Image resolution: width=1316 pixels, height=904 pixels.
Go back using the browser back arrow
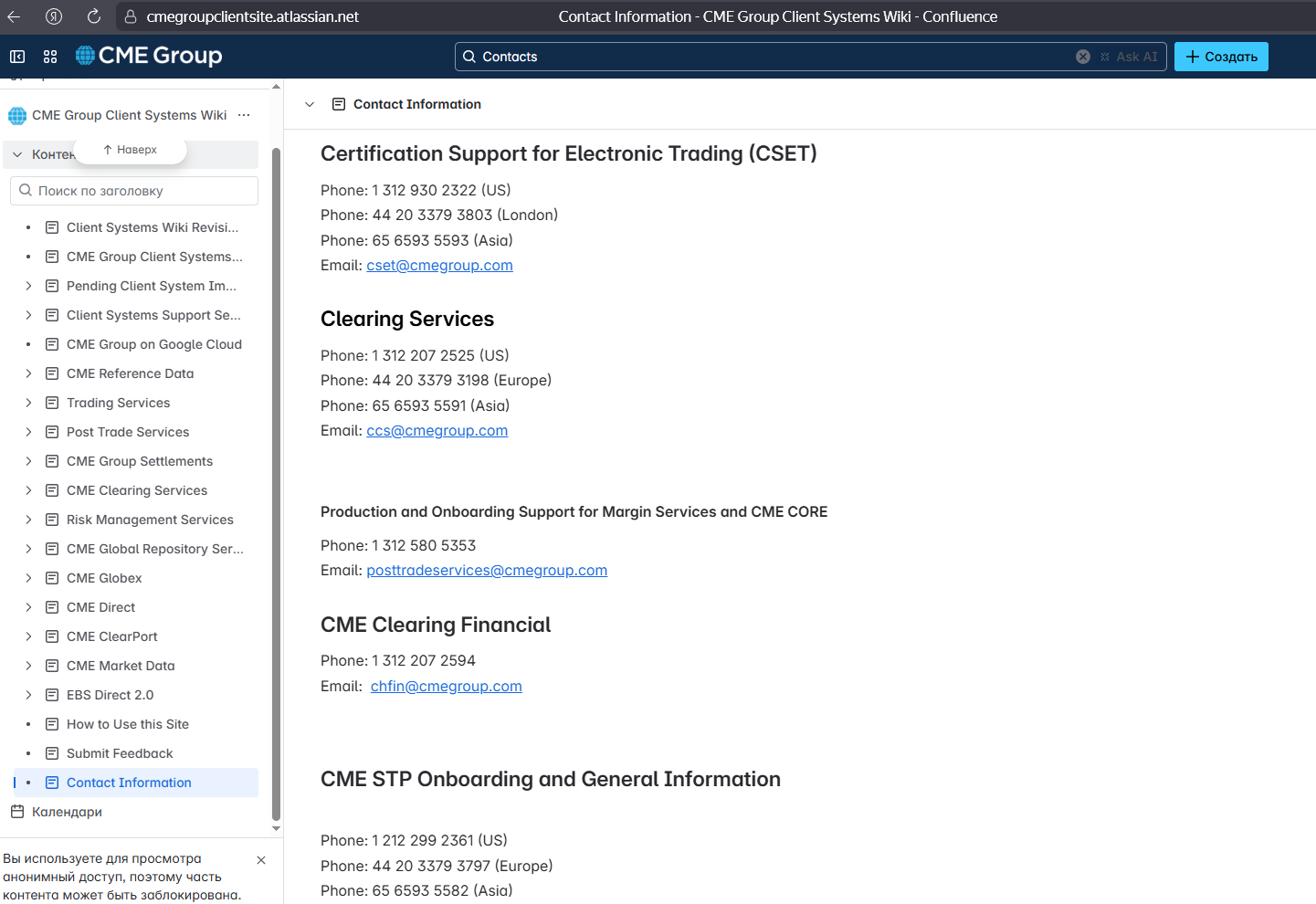click(x=14, y=16)
